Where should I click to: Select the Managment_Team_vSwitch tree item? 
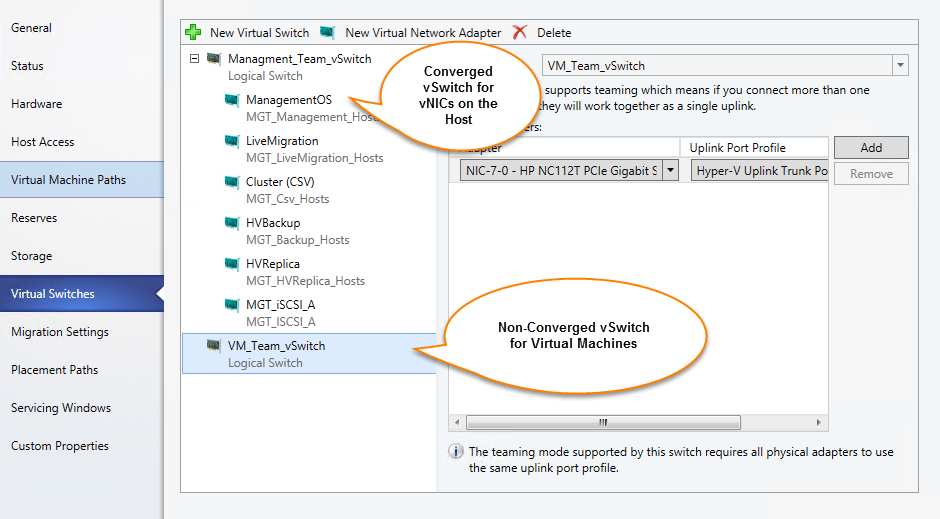click(x=300, y=59)
